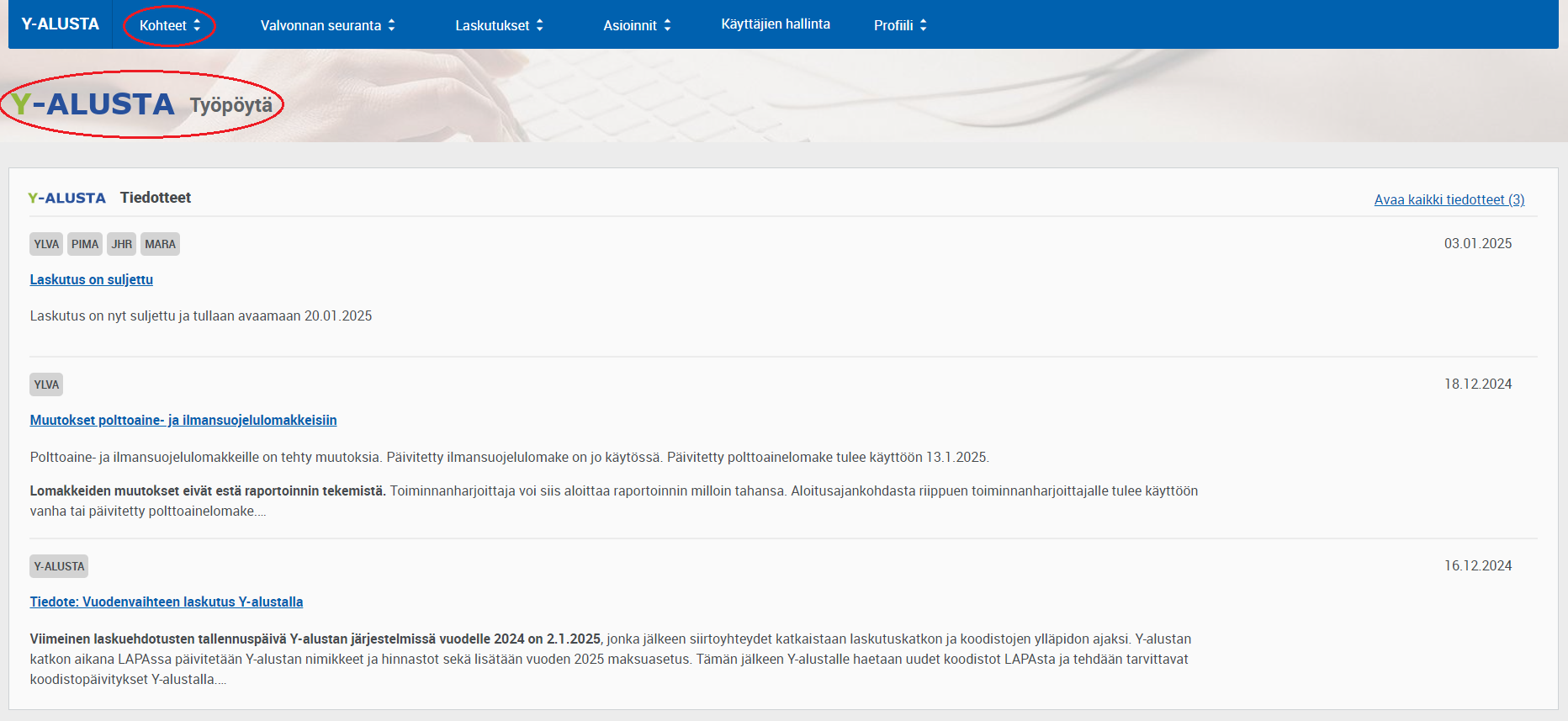Open Tiedote: Vuodenvaihteen laskutus Y-alustalla link
The width and height of the screenshot is (1568, 721).
tap(167, 602)
